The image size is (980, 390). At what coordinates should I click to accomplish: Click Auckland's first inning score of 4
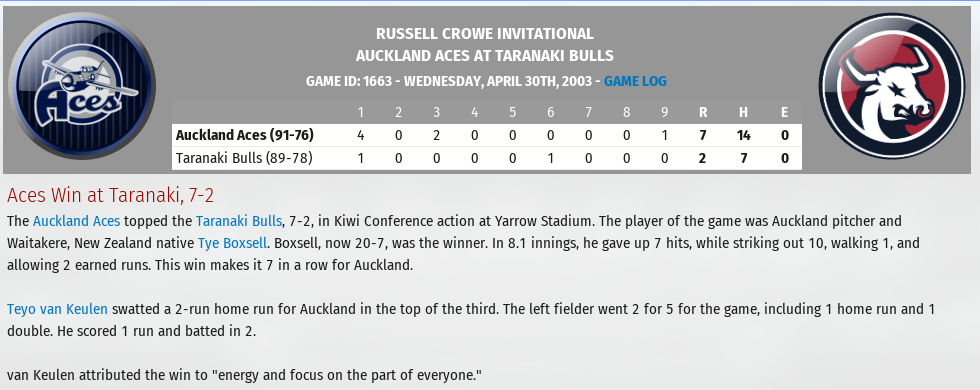click(x=360, y=135)
